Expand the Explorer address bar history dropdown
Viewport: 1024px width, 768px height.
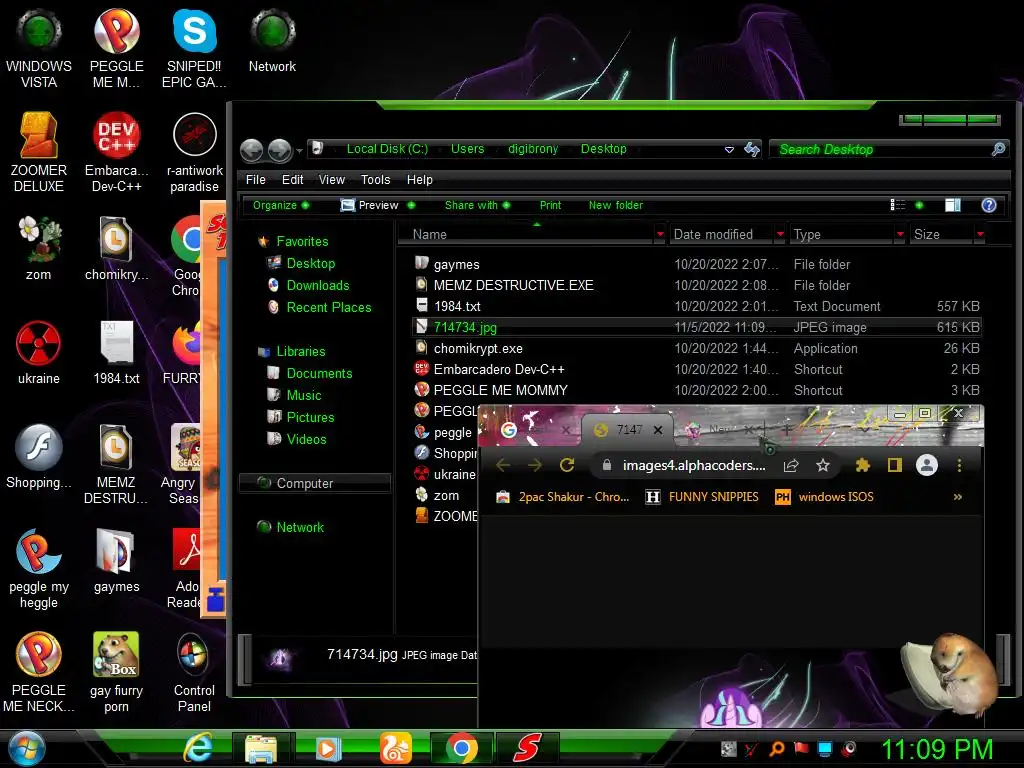pyautogui.click(x=729, y=150)
